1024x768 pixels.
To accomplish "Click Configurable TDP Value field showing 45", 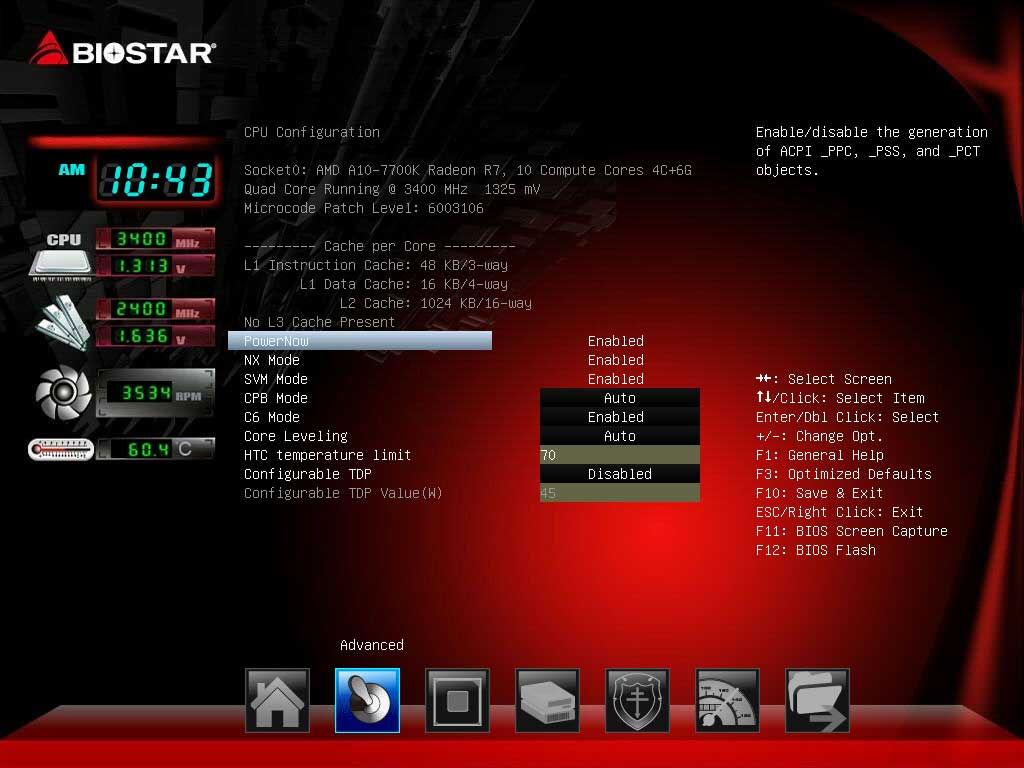I will [x=620, y=492].
